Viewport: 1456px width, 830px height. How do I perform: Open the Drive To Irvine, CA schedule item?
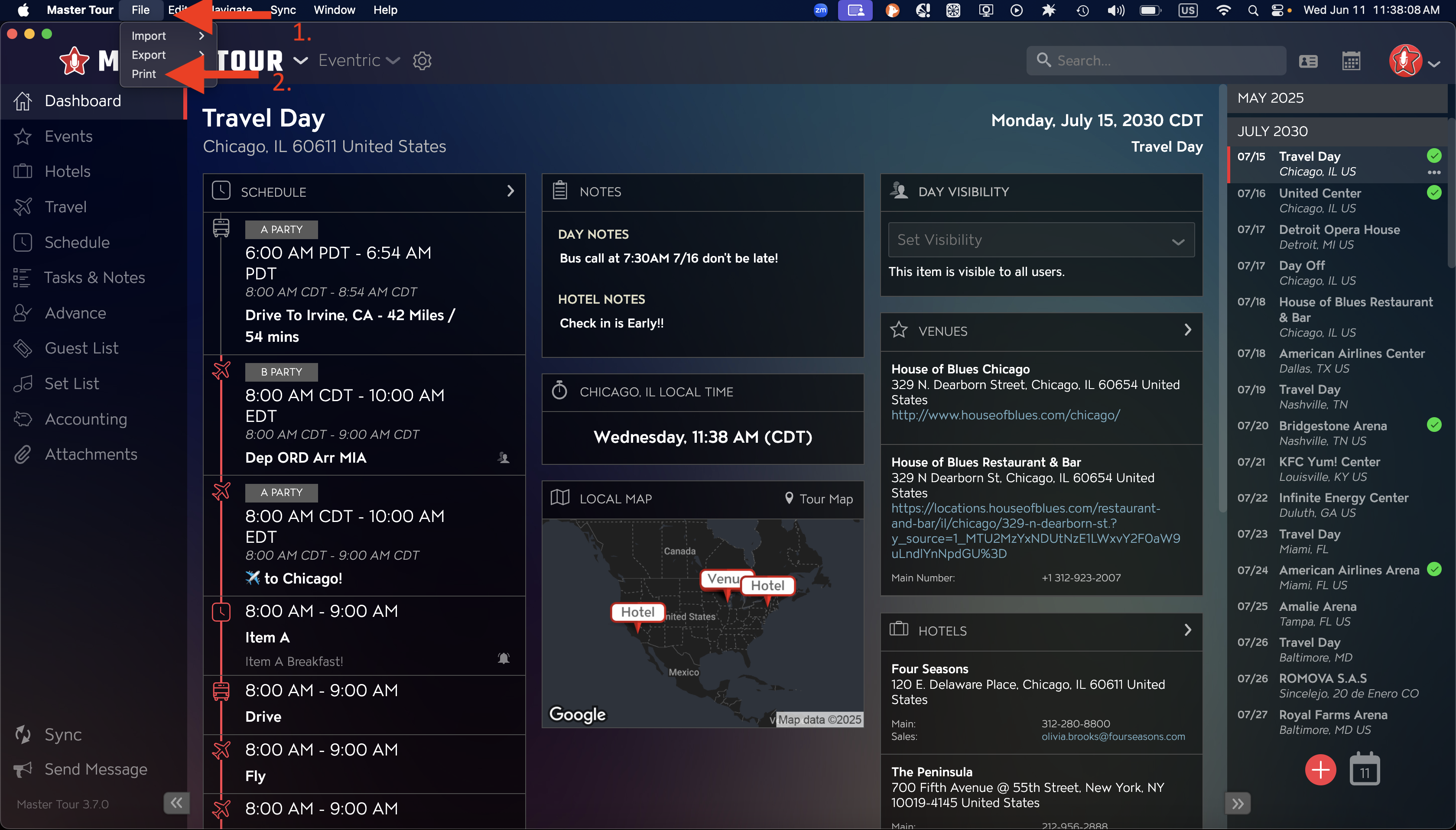point(364,283)
